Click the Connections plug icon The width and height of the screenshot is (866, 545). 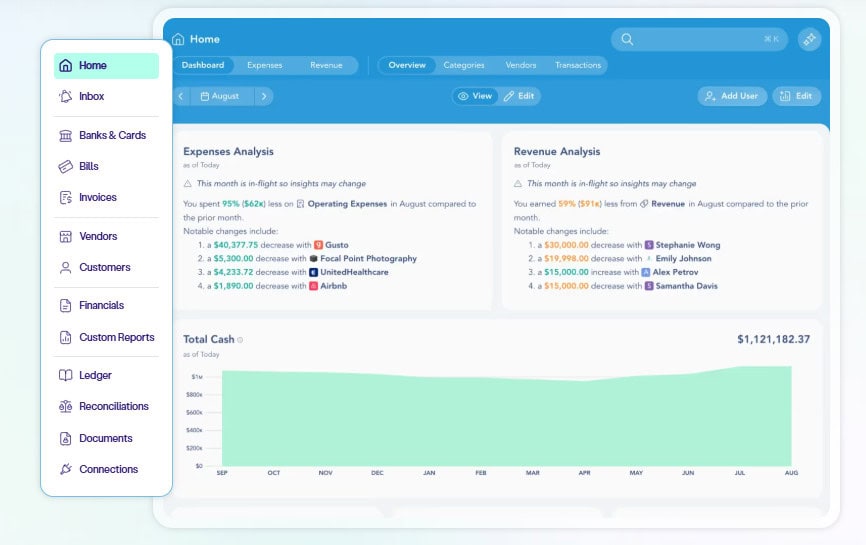pyautogui.click(x=66, y=470)
